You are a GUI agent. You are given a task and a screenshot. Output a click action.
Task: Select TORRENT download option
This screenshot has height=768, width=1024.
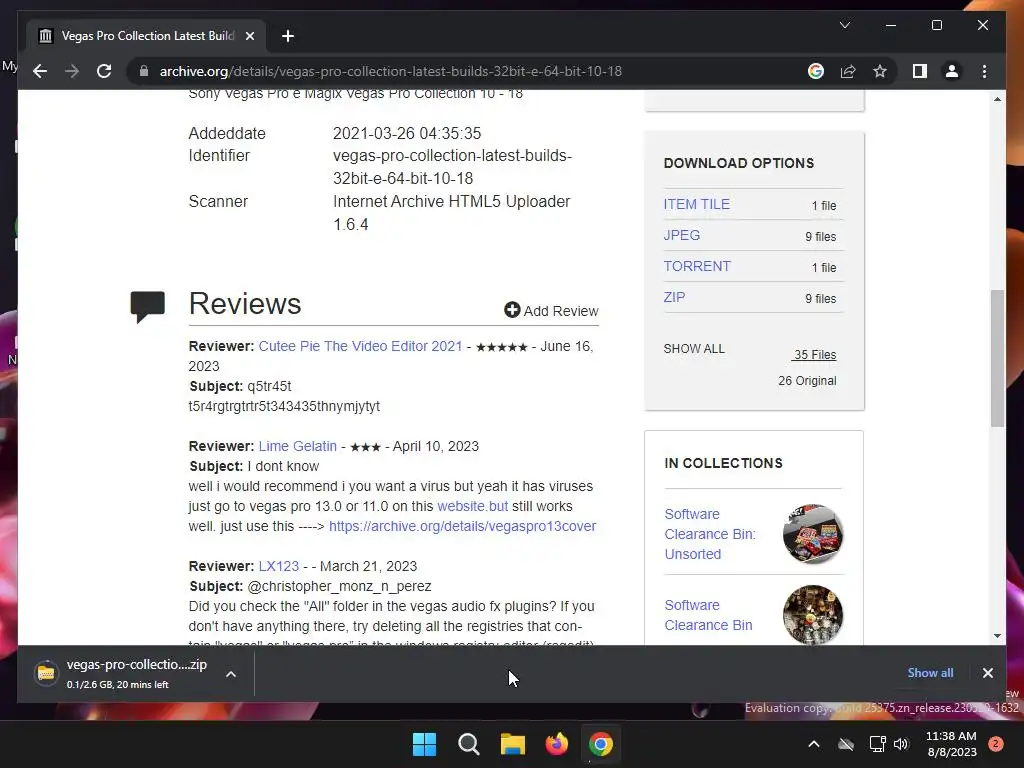(697, 266)
